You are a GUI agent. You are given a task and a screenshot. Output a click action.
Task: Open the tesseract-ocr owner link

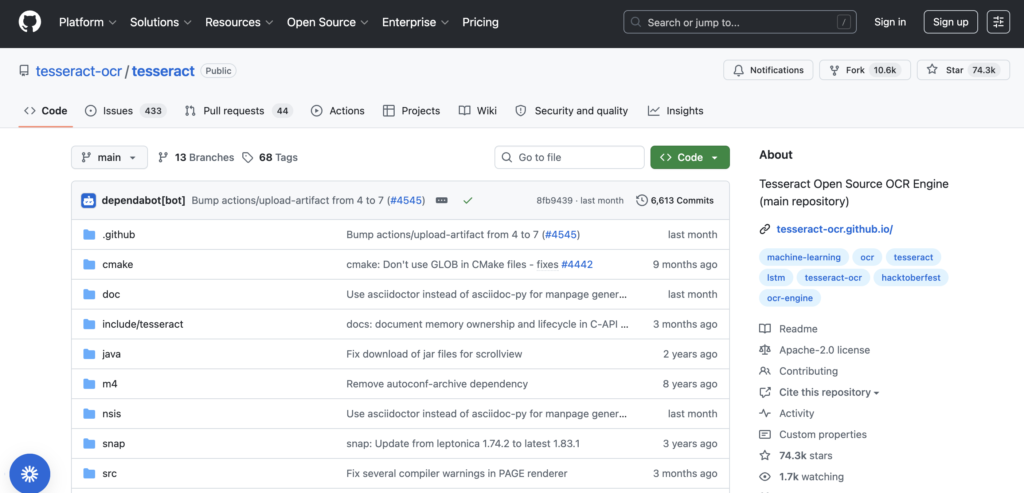[78, 71]
